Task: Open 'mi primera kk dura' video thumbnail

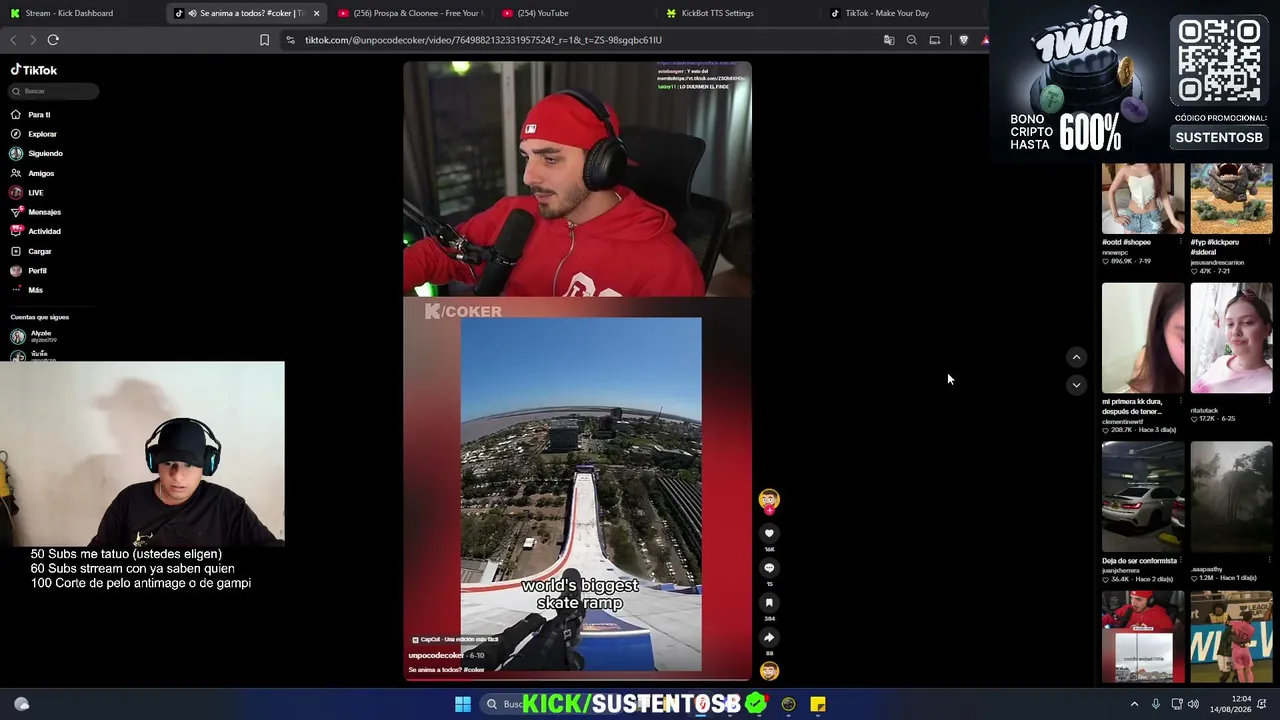Action: [x=1143, y=338]
